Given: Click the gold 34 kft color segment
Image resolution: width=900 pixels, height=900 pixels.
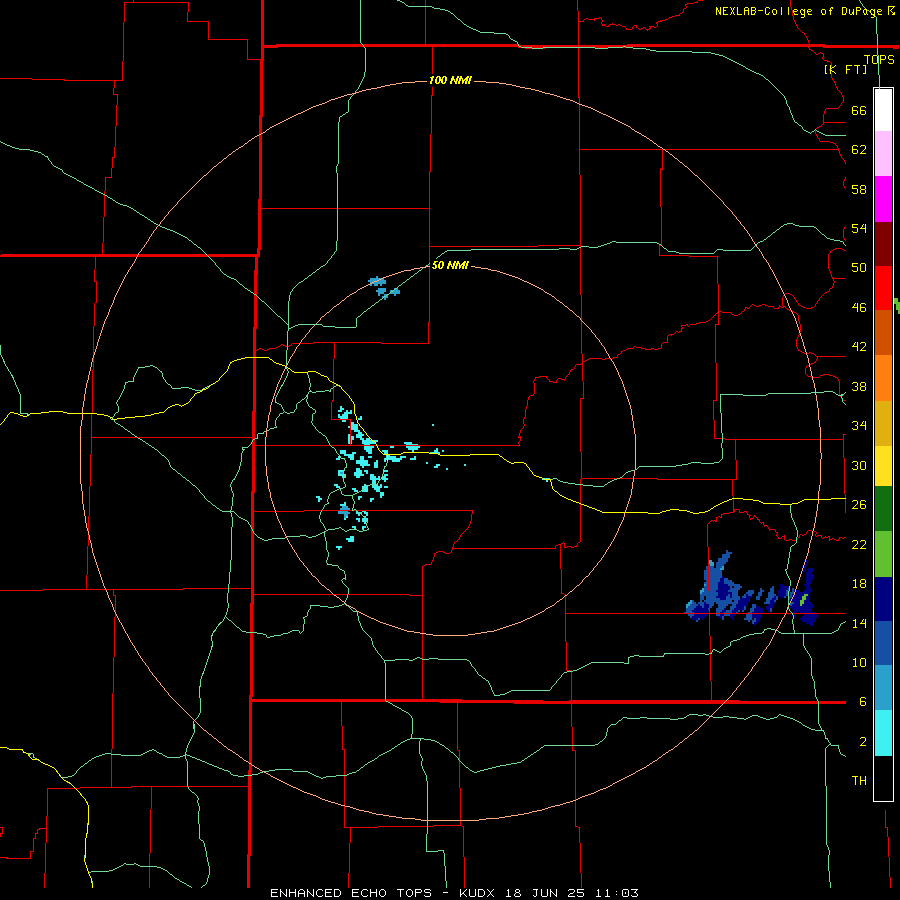Looking at the screenshot, I should tap(883, 423).
